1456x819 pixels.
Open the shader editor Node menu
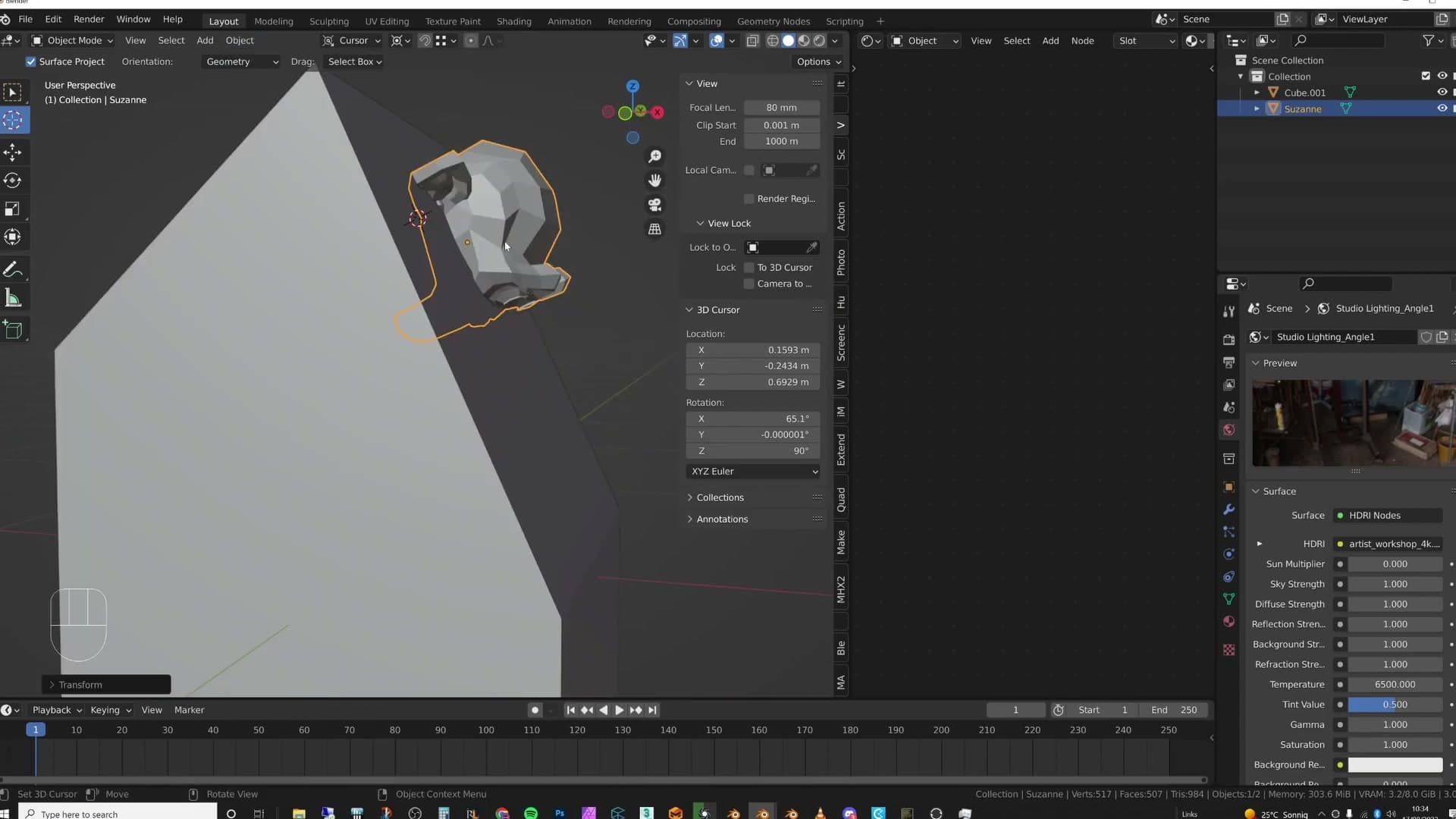point(1082,41)
